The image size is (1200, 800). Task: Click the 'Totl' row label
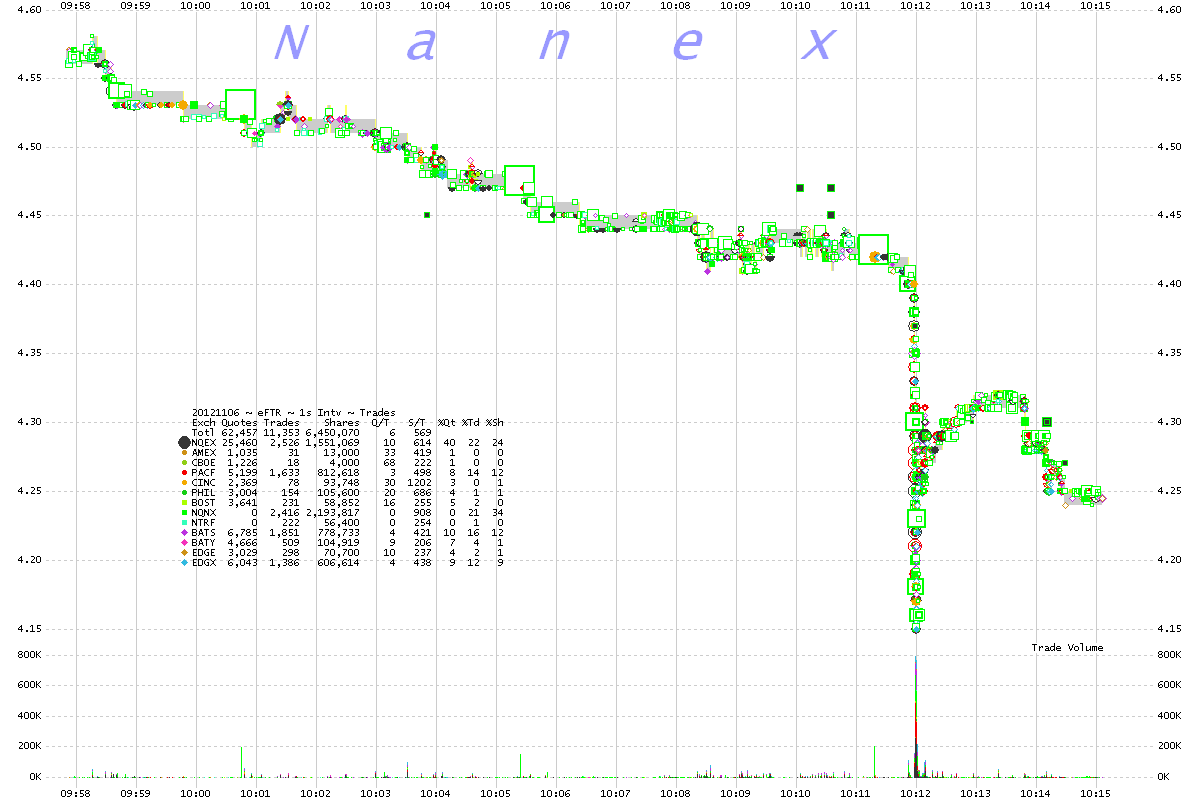(x=203, y=432)
